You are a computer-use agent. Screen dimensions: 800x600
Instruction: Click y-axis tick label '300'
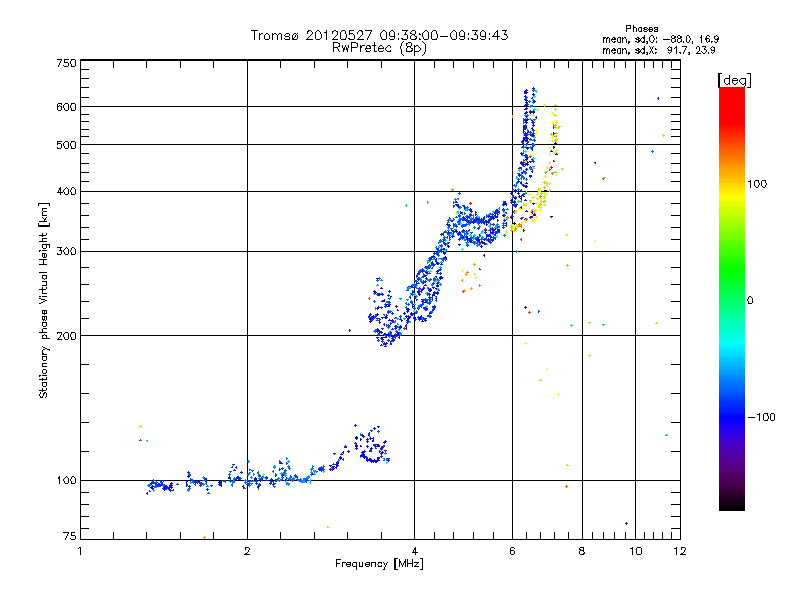pyautogui.click(x=67, y=252)
